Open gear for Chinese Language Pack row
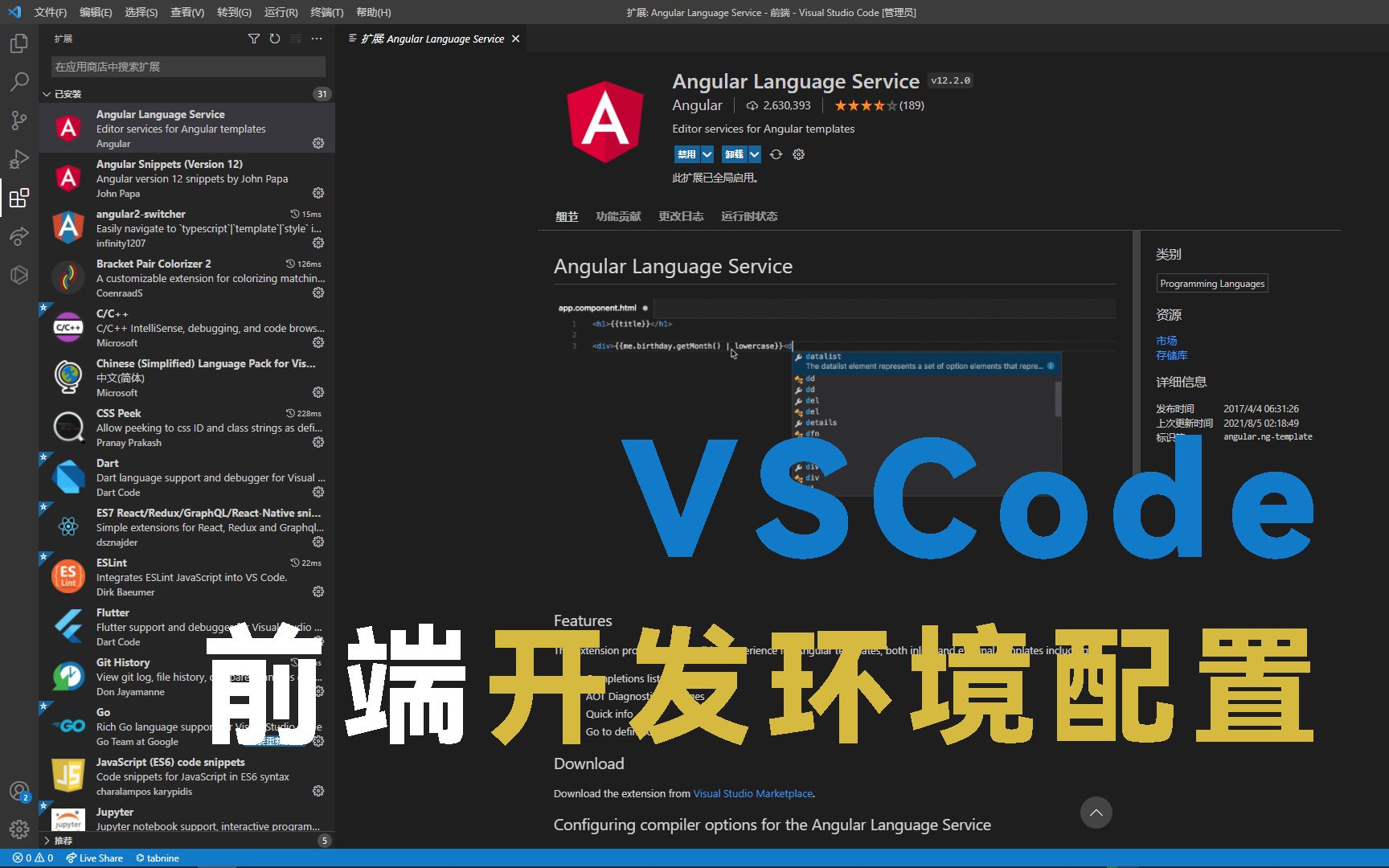Viewport: 1389px width, 868px height. coord(318,392)
